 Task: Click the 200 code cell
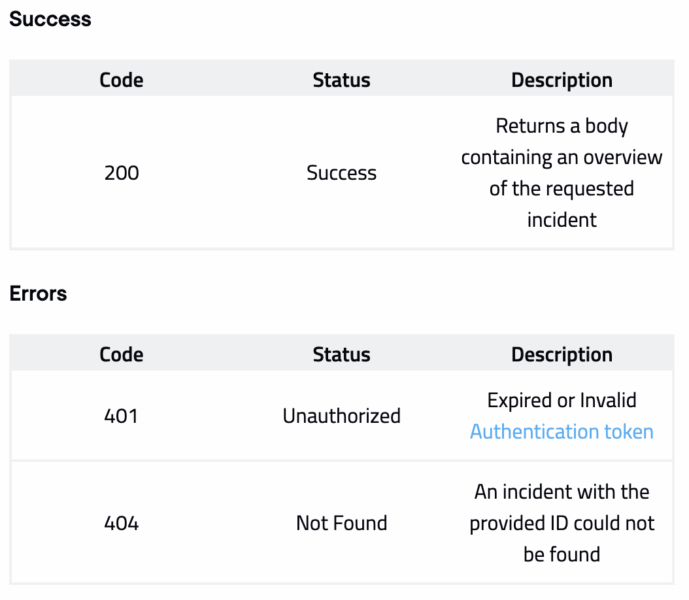[121, 173]
